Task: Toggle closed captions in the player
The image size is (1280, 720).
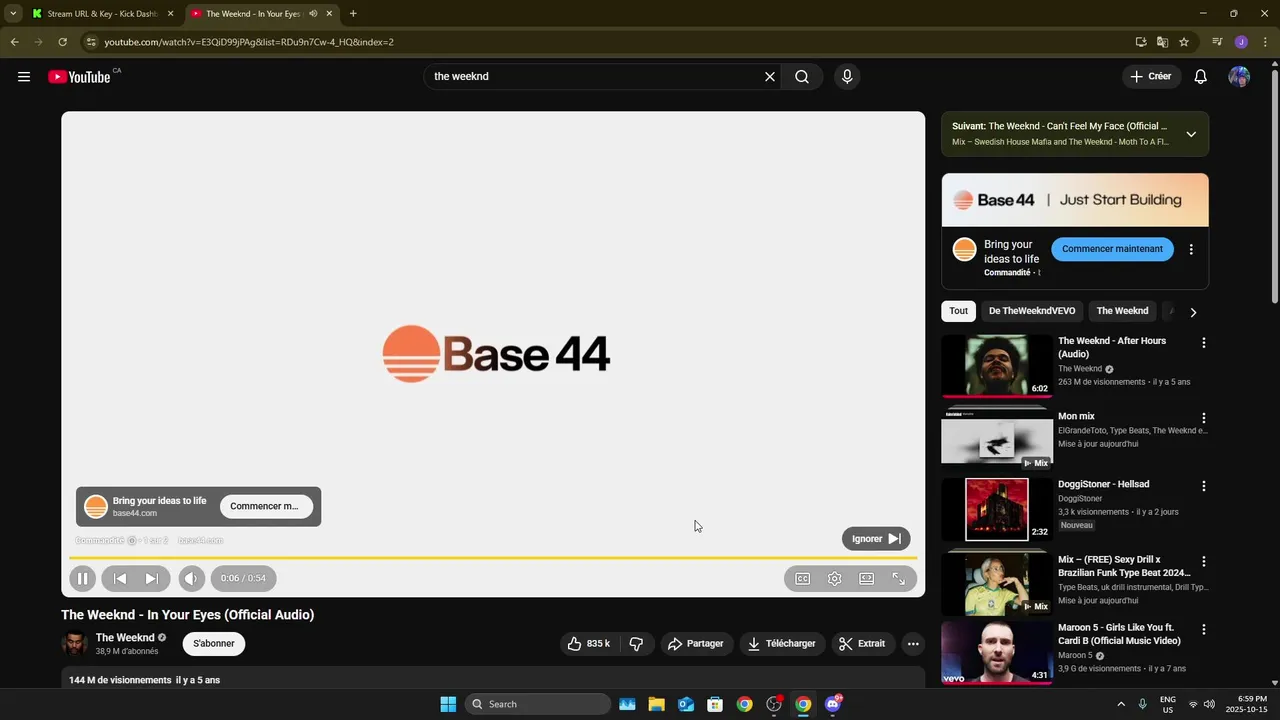Action: (x=802, y=578)
